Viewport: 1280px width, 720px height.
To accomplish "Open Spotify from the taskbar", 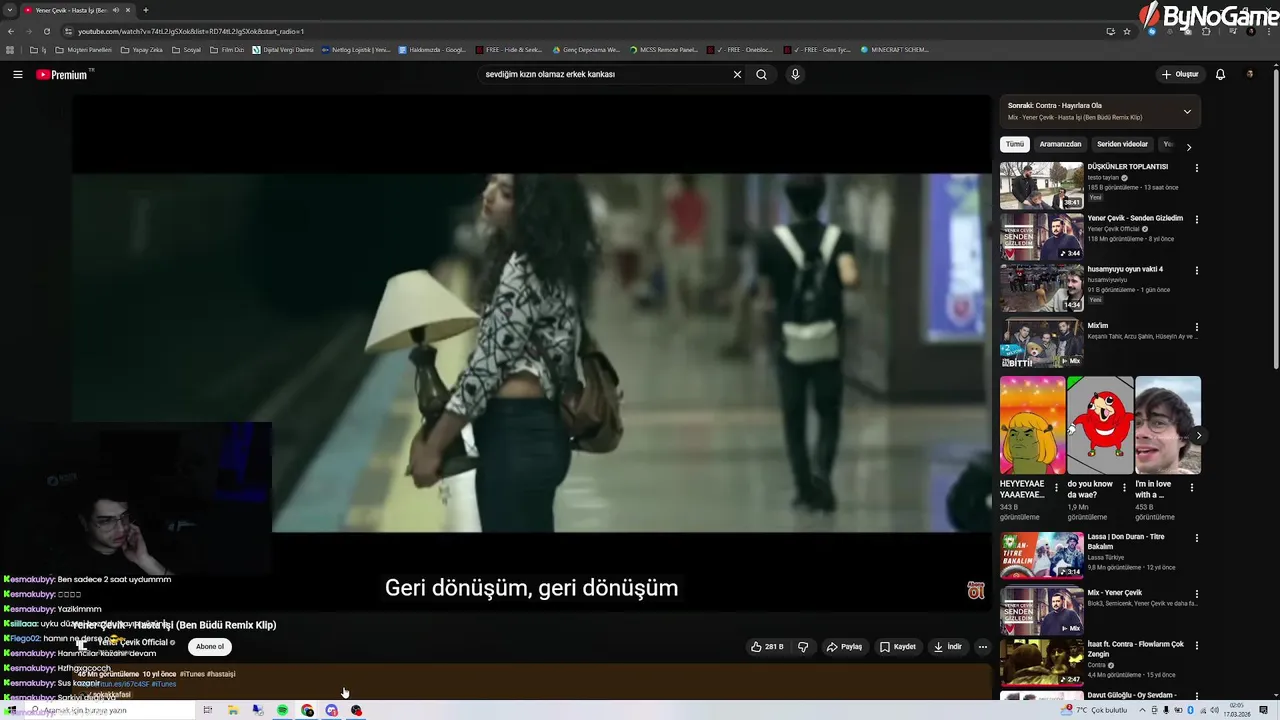I will coord(283,710).
